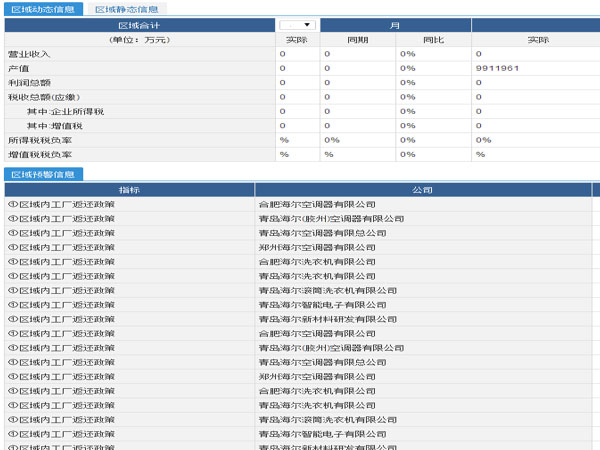Click the 实际 header under the dropdown
The image size is (600, 450).
297,40
